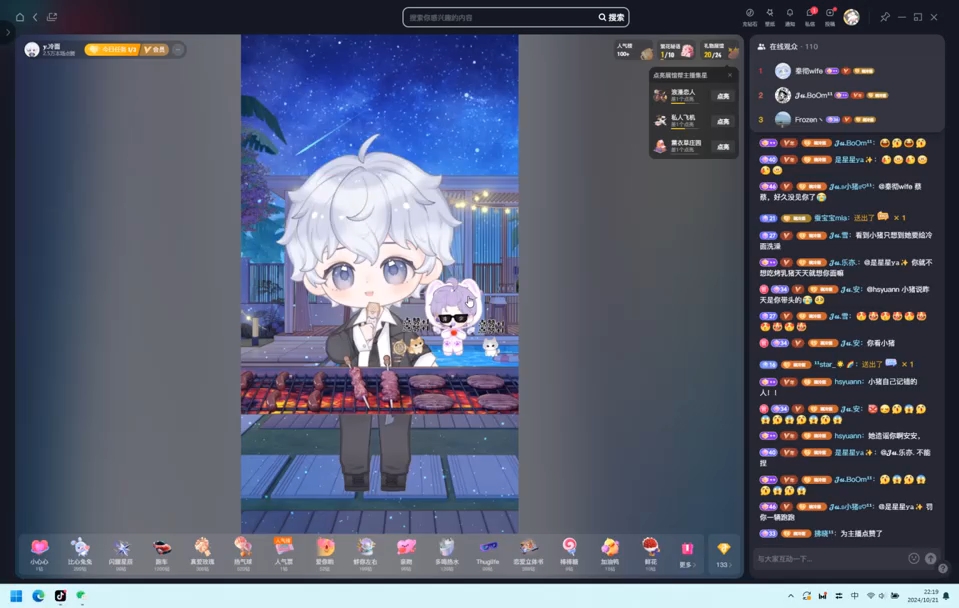Send the 跑车 sports car gift

[161, 554]
